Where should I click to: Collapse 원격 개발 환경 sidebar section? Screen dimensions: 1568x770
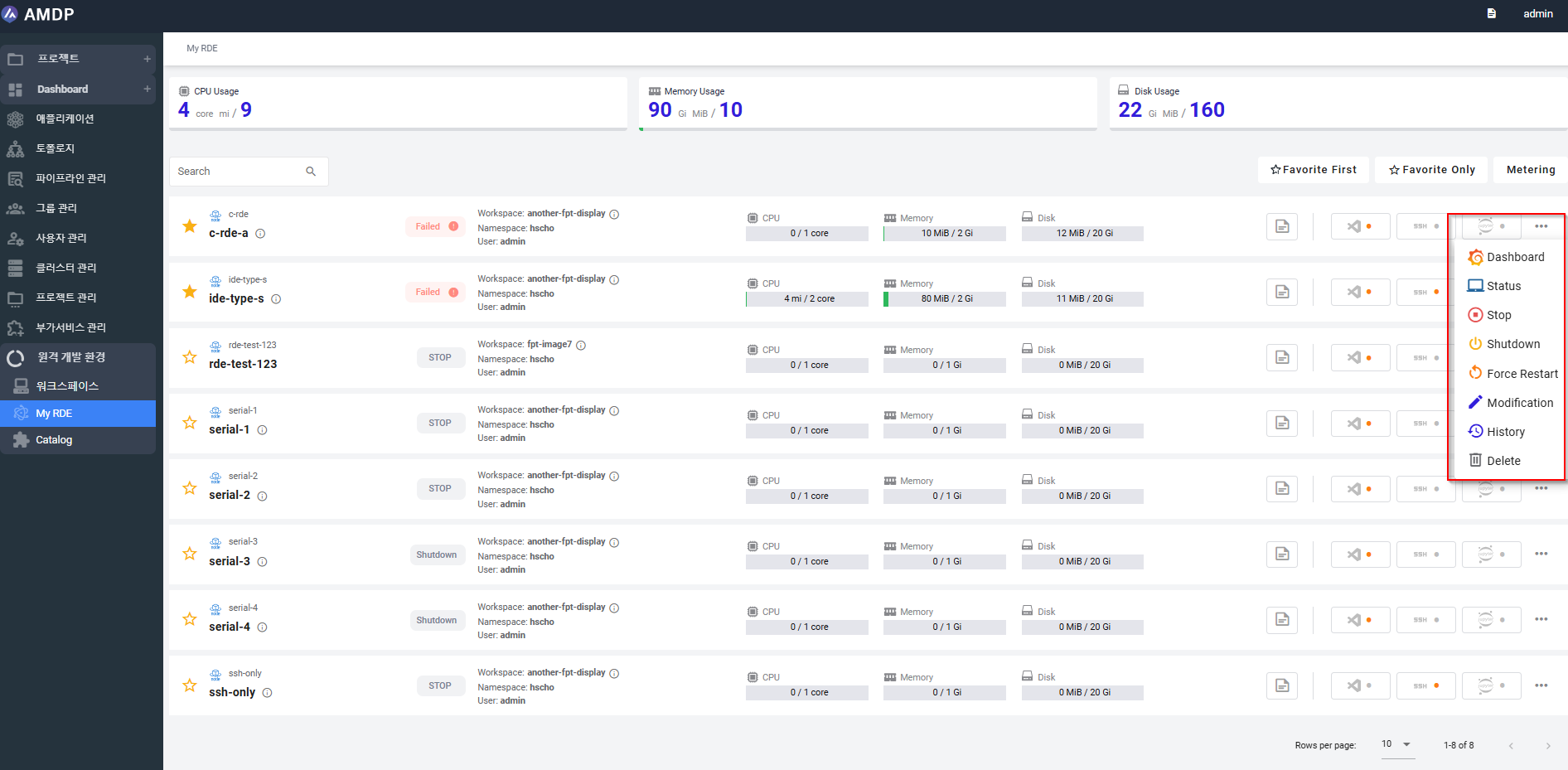click(78, 357)
